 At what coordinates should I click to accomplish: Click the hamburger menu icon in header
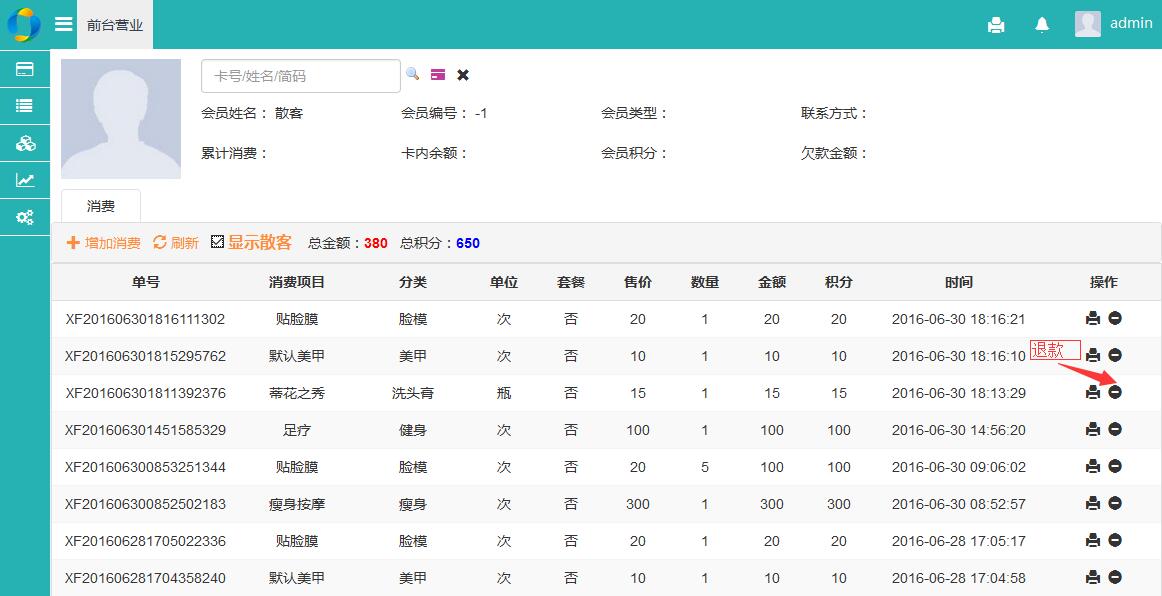pyautogui.click(x=63, y=24)
